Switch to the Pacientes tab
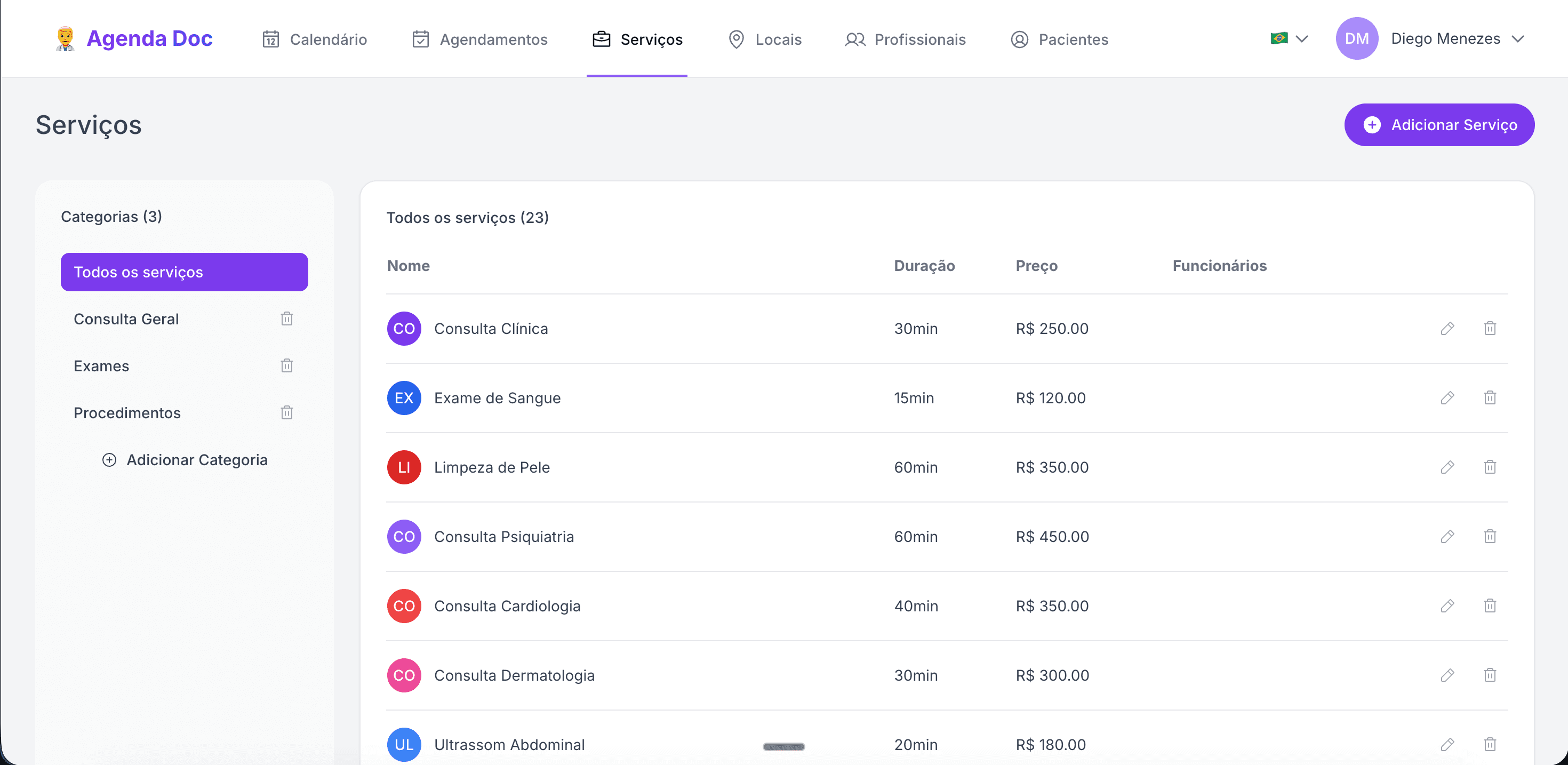The image size is (1568, 765). [1059, 39]
